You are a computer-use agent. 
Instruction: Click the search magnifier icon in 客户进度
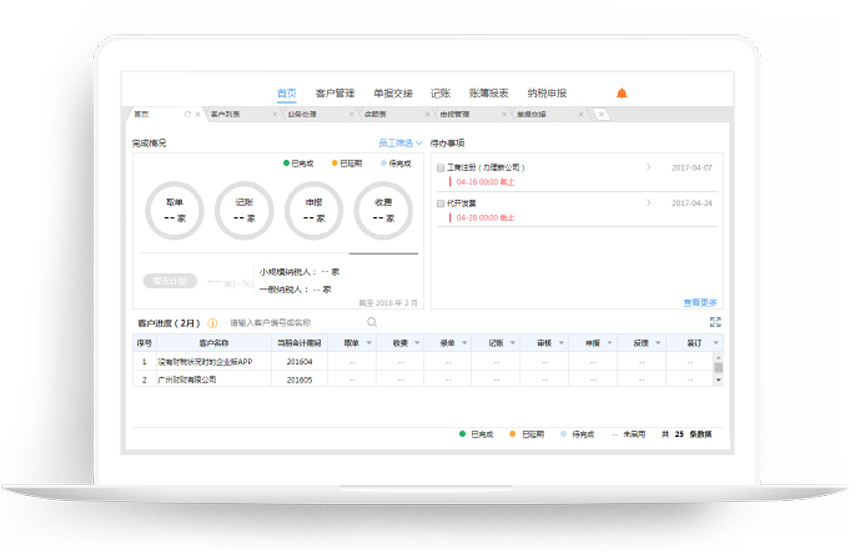[x=372, y=322]
